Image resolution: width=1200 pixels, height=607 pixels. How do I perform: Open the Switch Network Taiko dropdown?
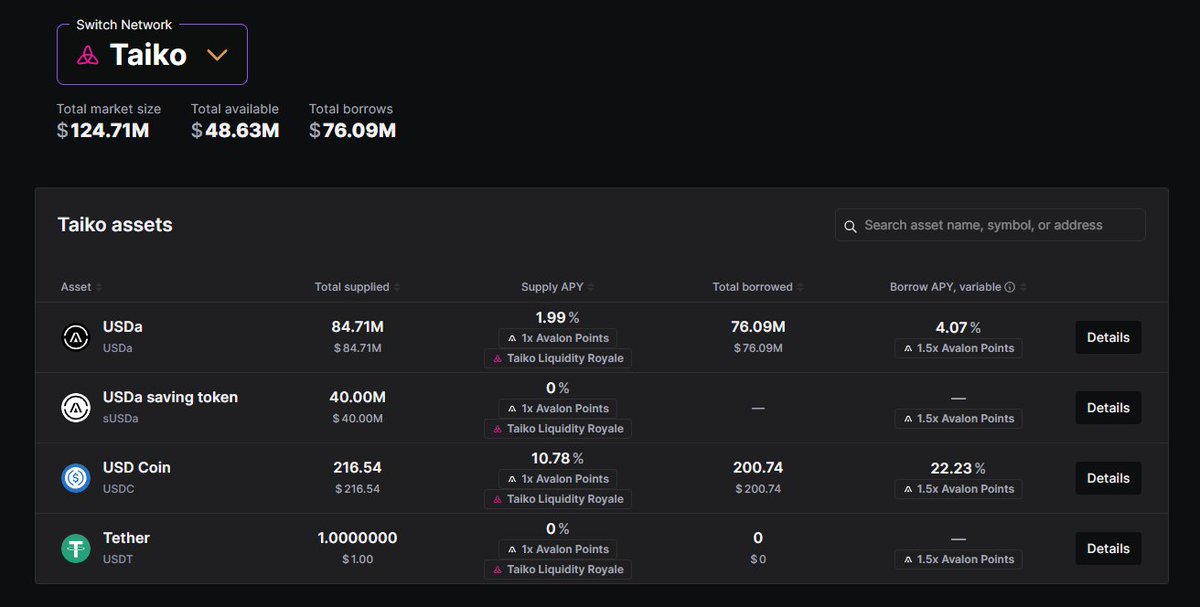pos(152,54)
